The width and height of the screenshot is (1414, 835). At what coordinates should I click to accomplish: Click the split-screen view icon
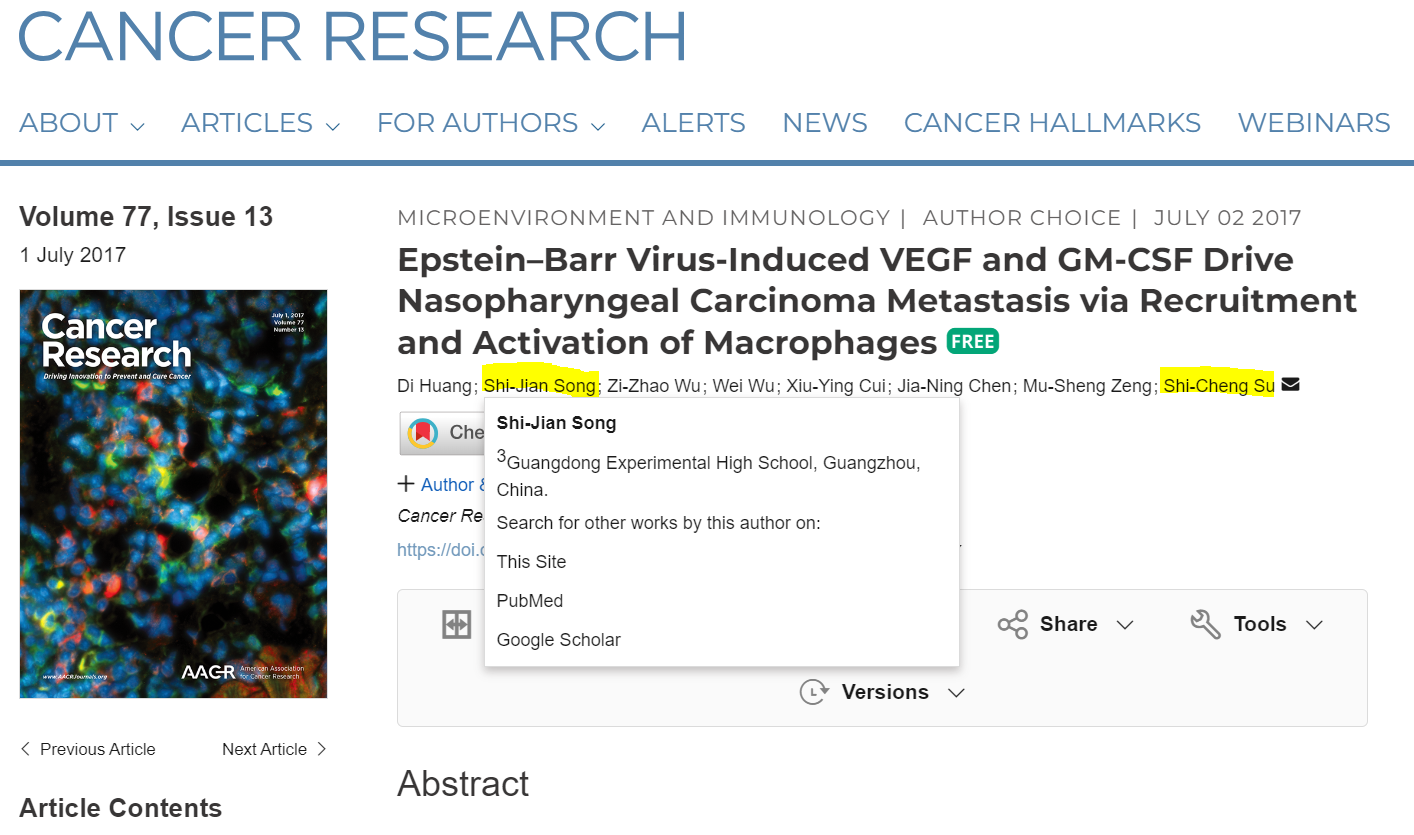coord(456,625)
